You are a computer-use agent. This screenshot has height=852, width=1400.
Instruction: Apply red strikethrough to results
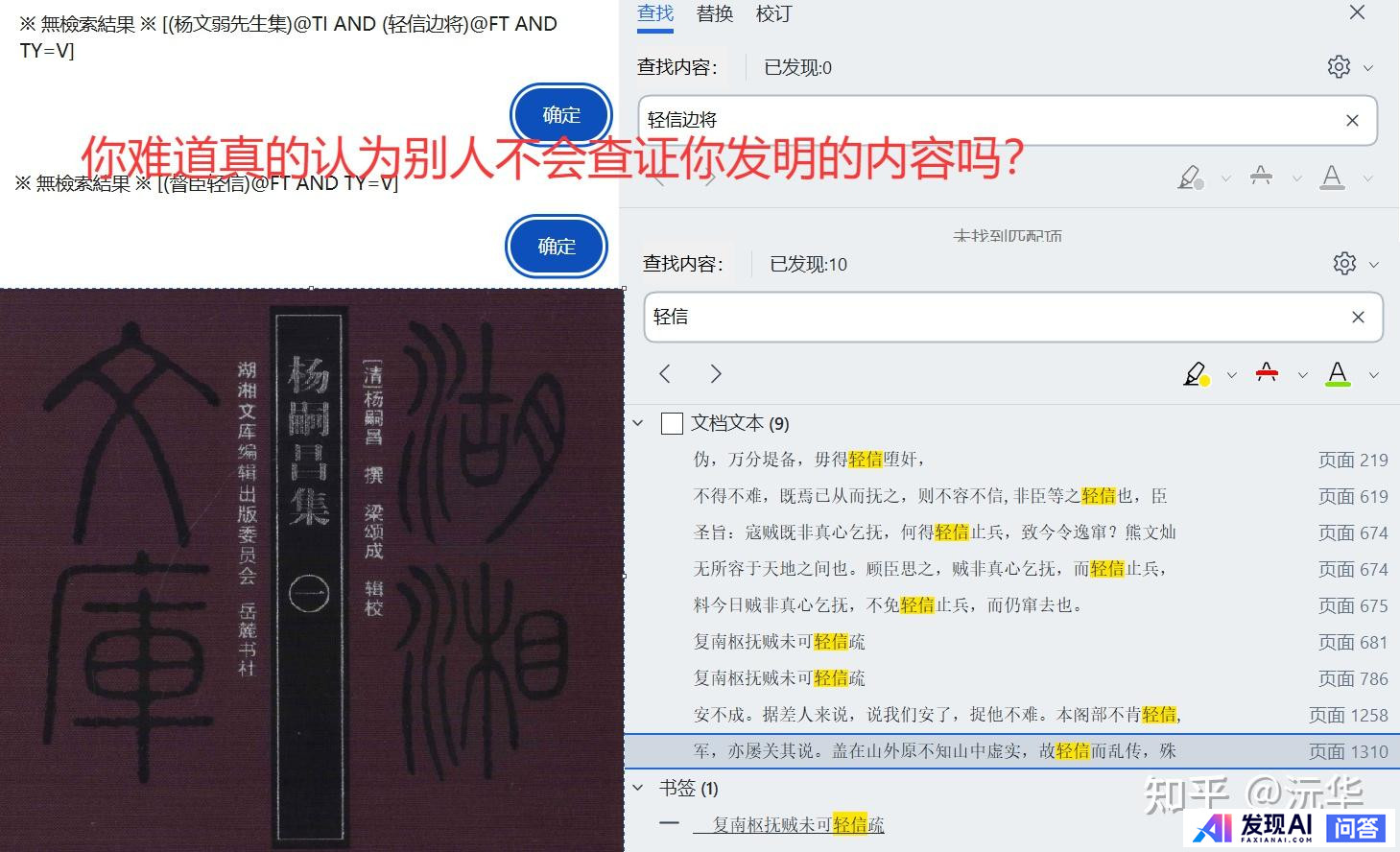click(1267, 373)
